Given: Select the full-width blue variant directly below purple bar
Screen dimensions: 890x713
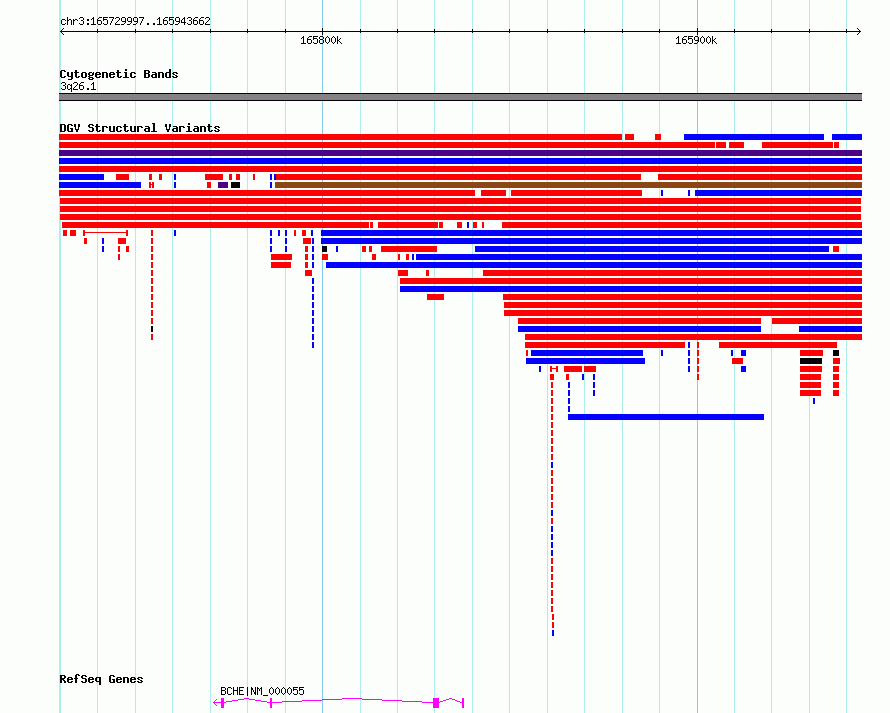Looking at the screenshot, I should click(x=460, y=161).
